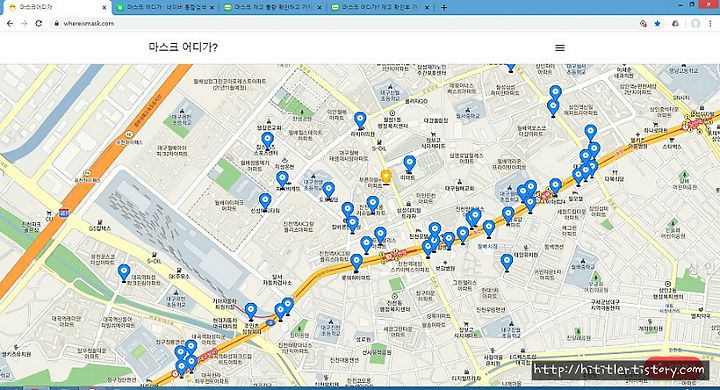Open a new browser tab with plus
The image size is (720, 390).
point(444,7)
